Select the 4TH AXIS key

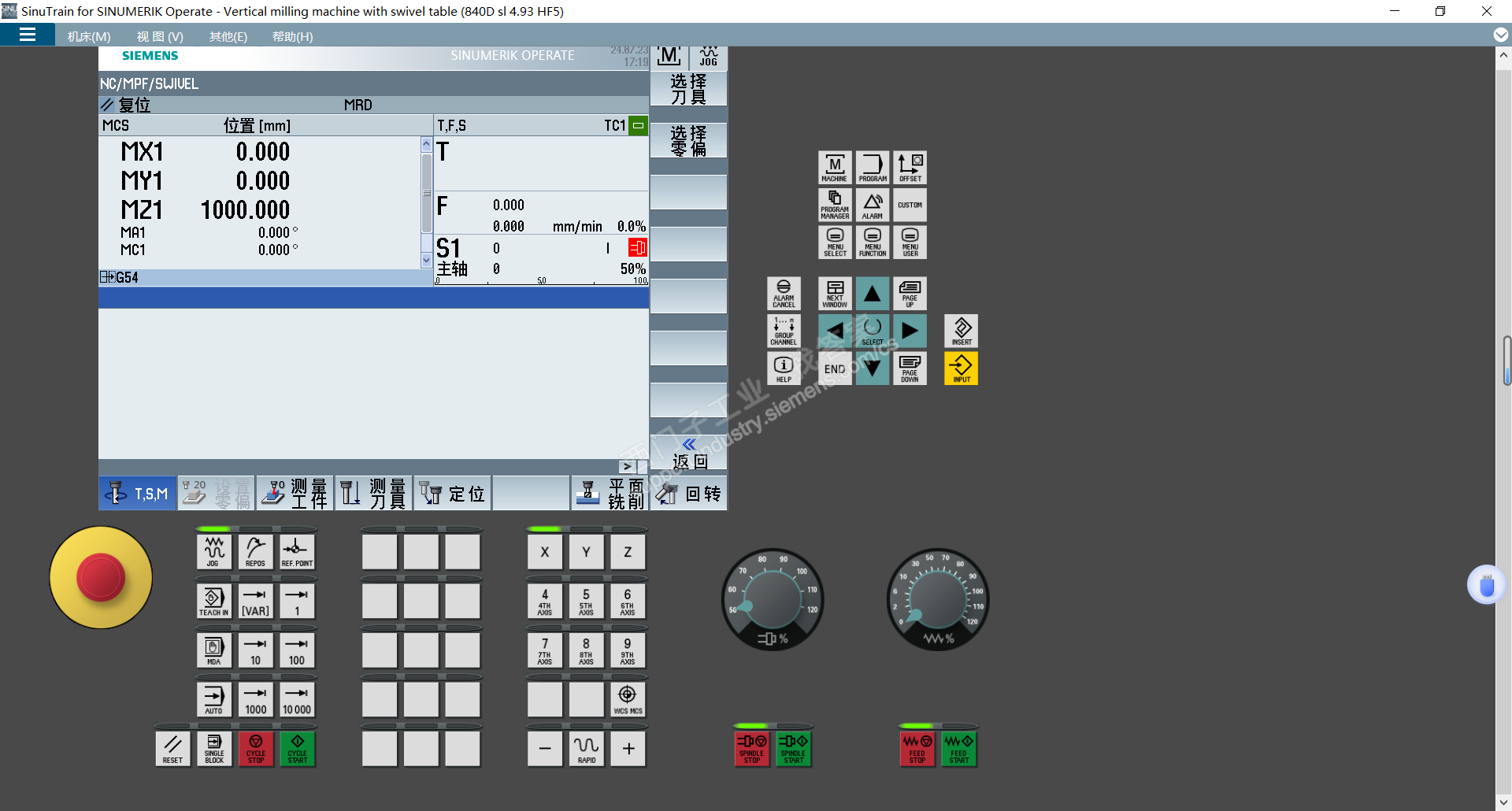coord(545,602)
